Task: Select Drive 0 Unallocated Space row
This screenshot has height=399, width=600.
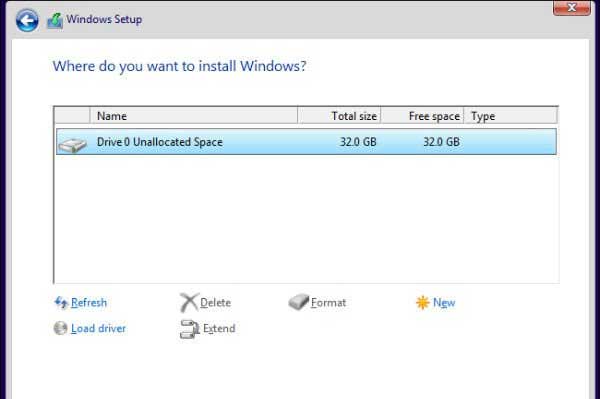Action: pyautogui.click(x=306, y=142)
